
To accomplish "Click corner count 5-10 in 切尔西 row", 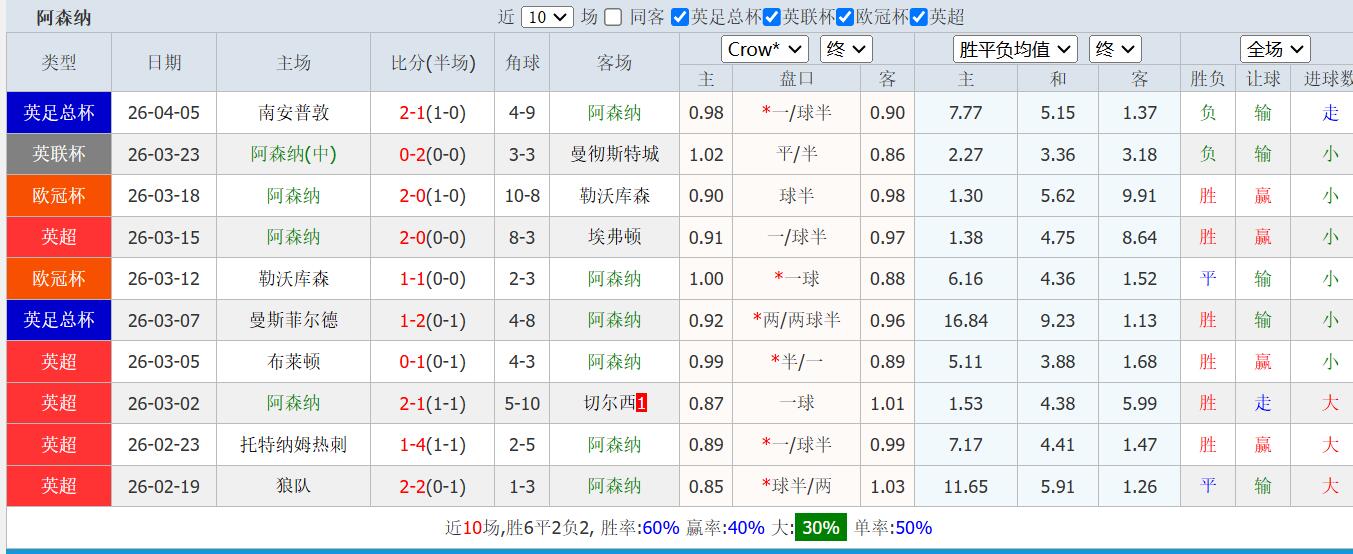I will click(x=522, y=403).
